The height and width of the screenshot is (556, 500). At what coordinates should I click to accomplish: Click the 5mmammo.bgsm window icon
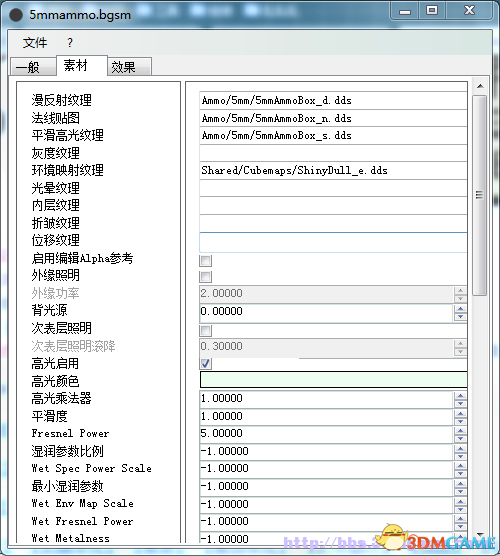[16, 15]
